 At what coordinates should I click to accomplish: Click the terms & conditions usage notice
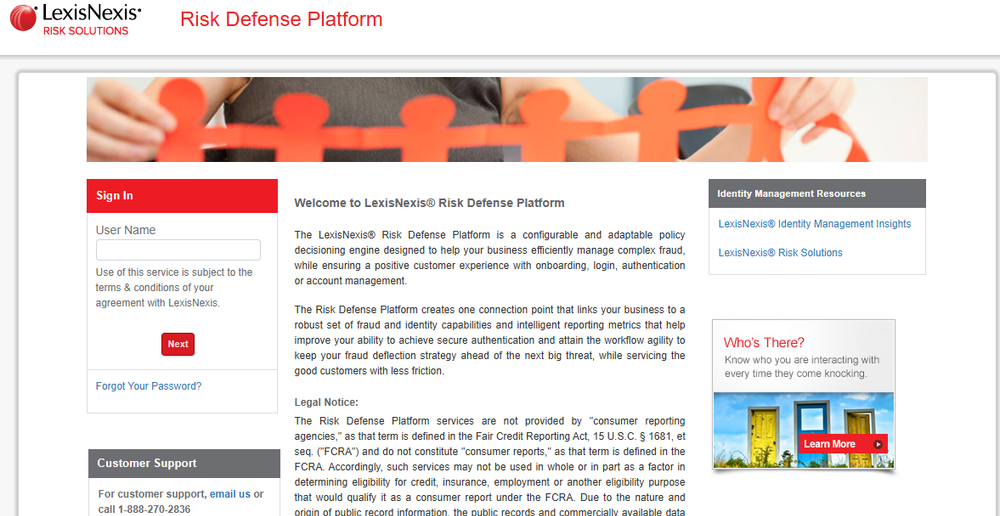(174, 288)
